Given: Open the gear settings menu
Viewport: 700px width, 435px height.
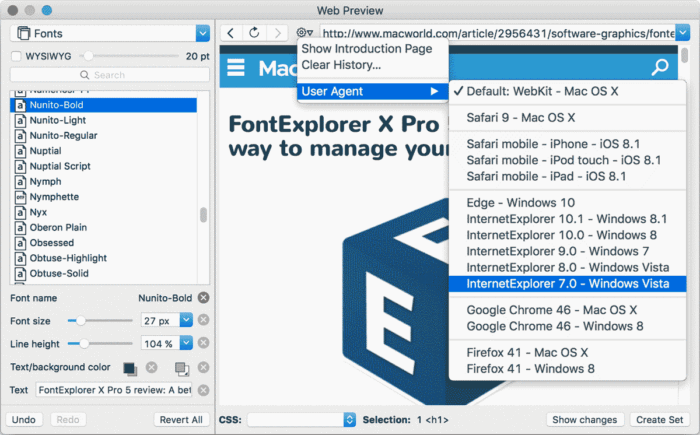Looking at the screenshot, I should point(304,33).
